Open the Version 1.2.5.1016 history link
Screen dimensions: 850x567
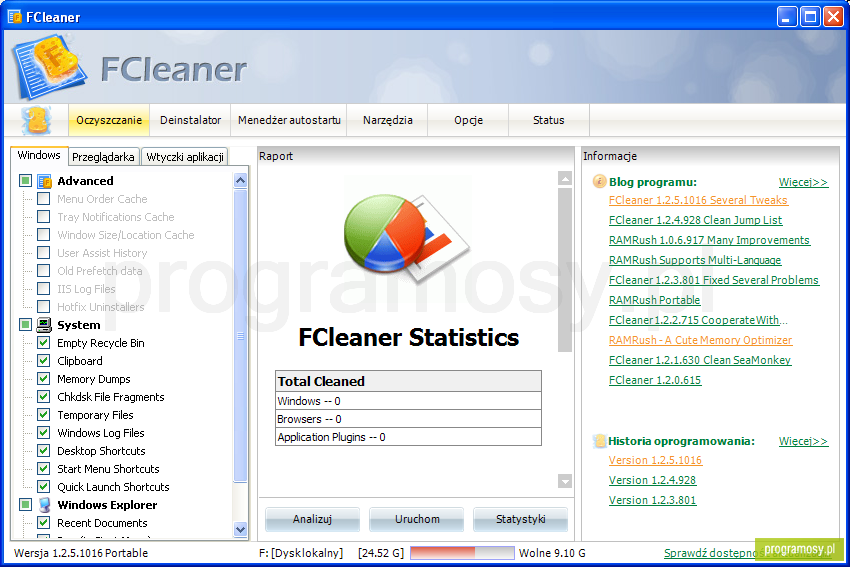[x=655, y=460]
